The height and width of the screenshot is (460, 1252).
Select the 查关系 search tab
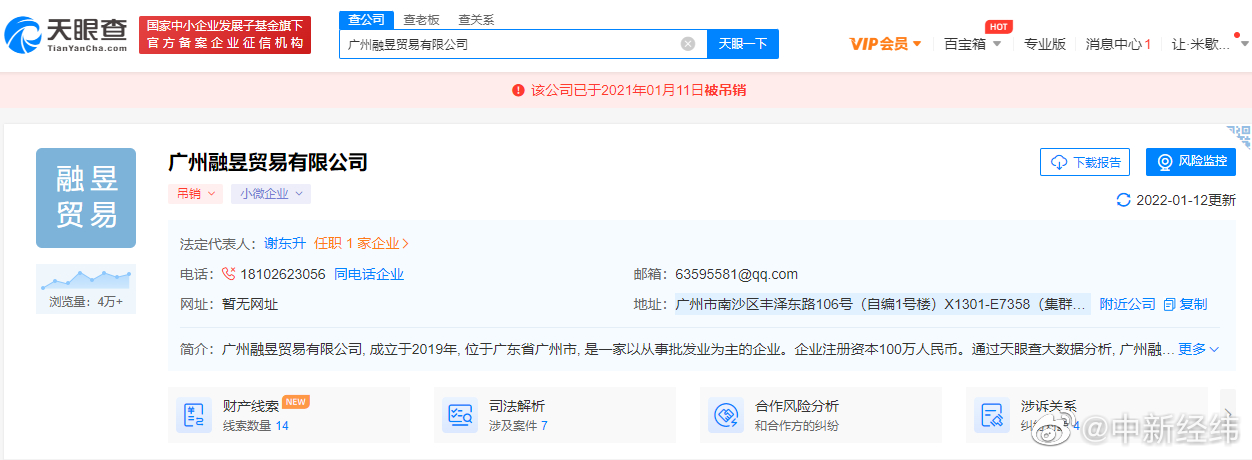tap(476, 20)
